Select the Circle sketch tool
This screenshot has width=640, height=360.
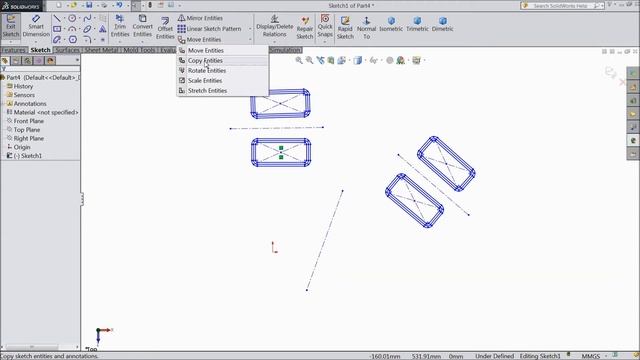[x=72, y=18]
